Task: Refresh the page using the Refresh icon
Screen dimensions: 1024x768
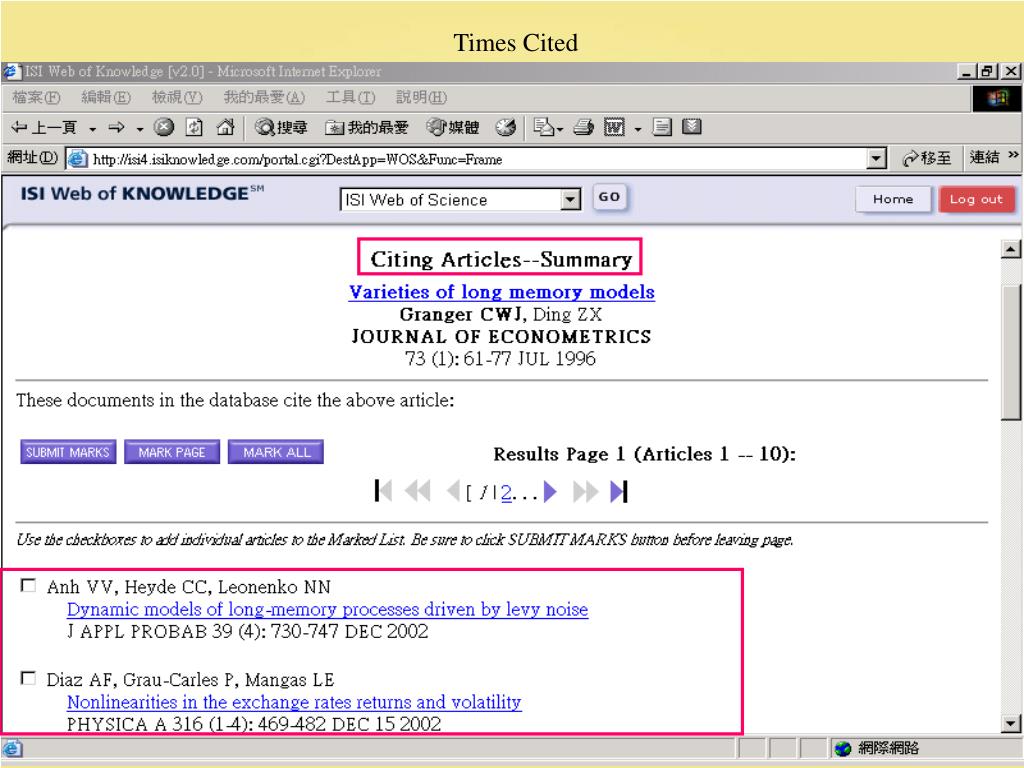Action: pyautogui.click(x=194, y=127)
